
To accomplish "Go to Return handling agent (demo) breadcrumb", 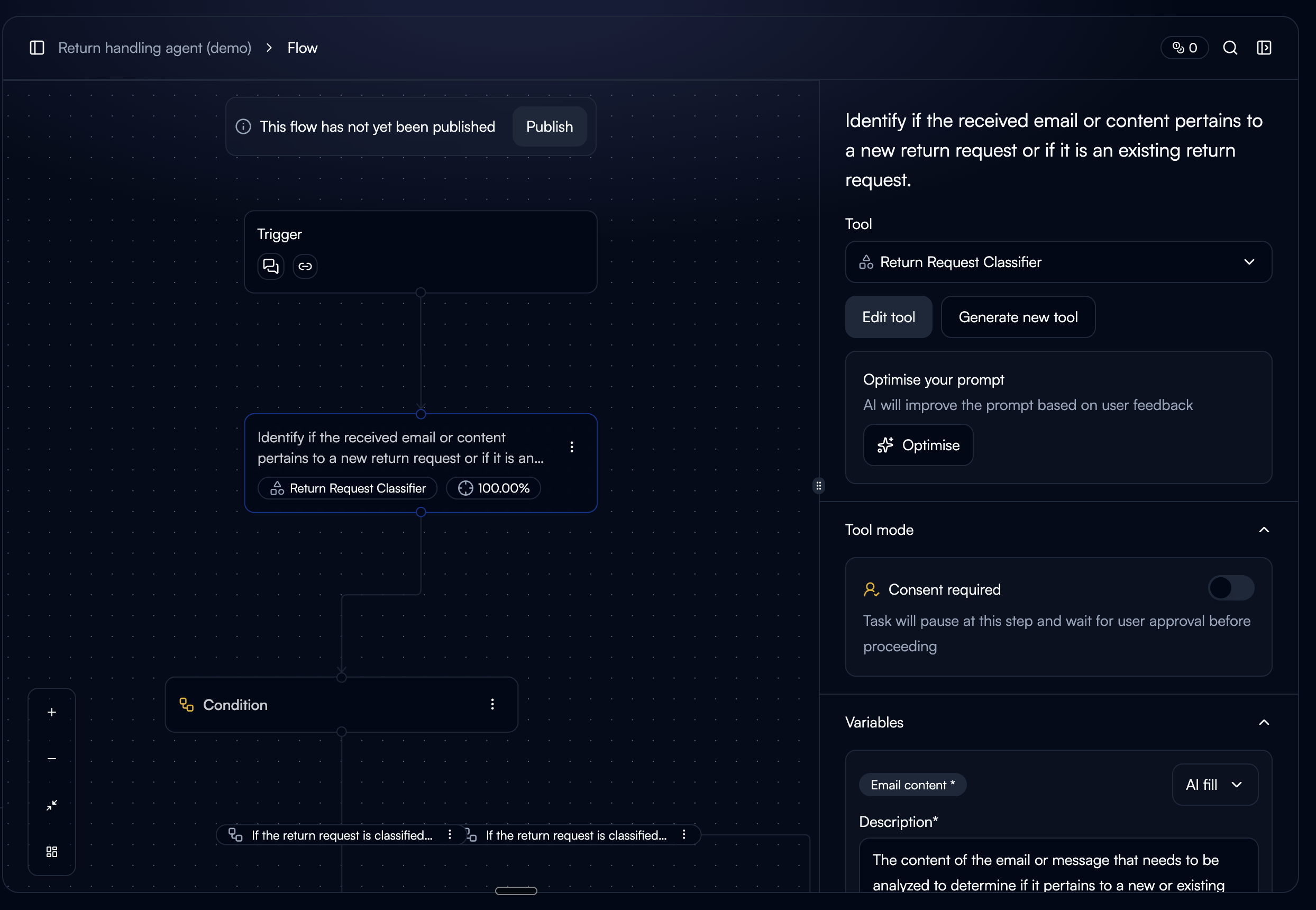I will tap(154, 48).
